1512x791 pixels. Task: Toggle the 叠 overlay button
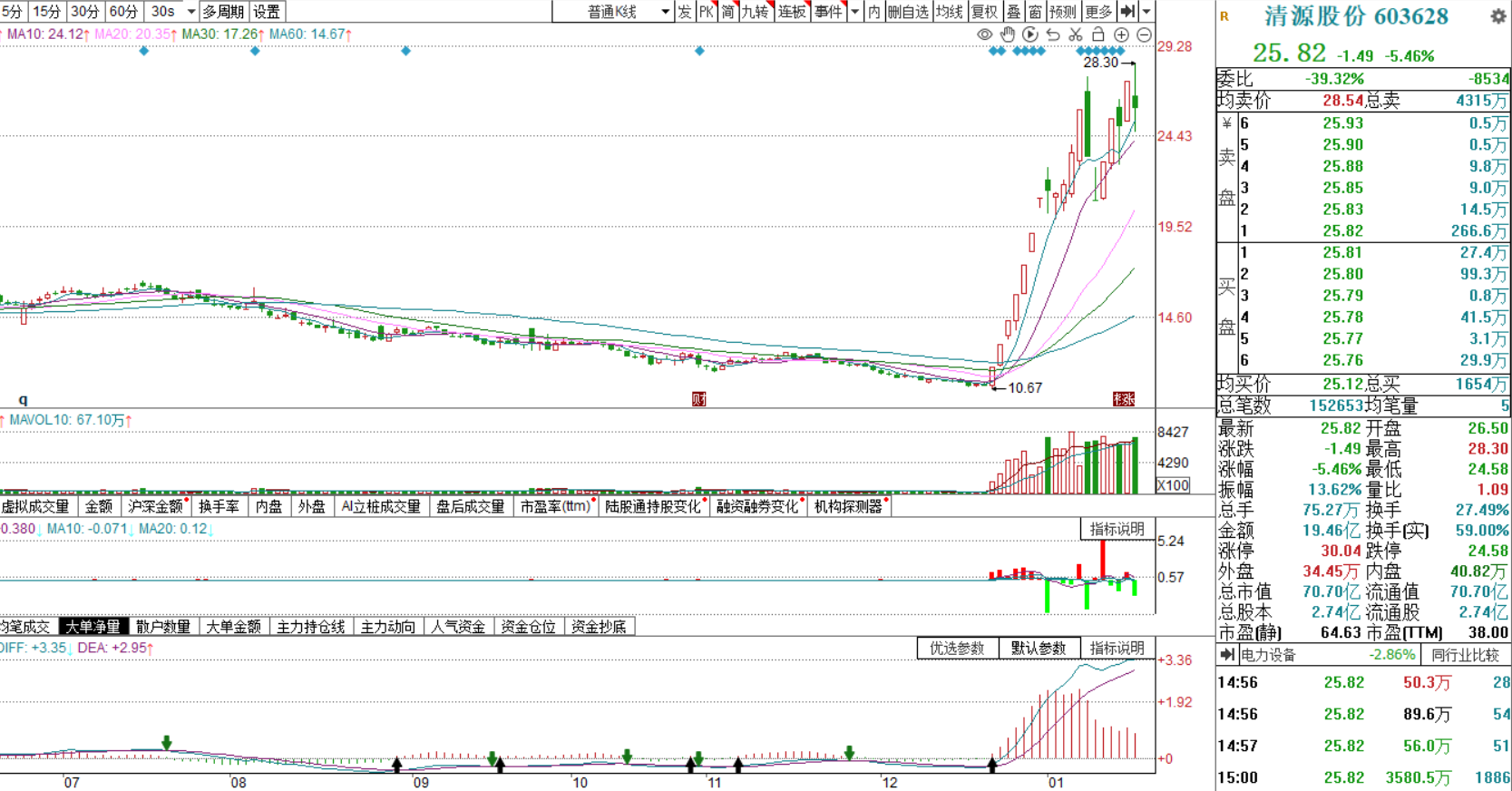(1014, 11)
